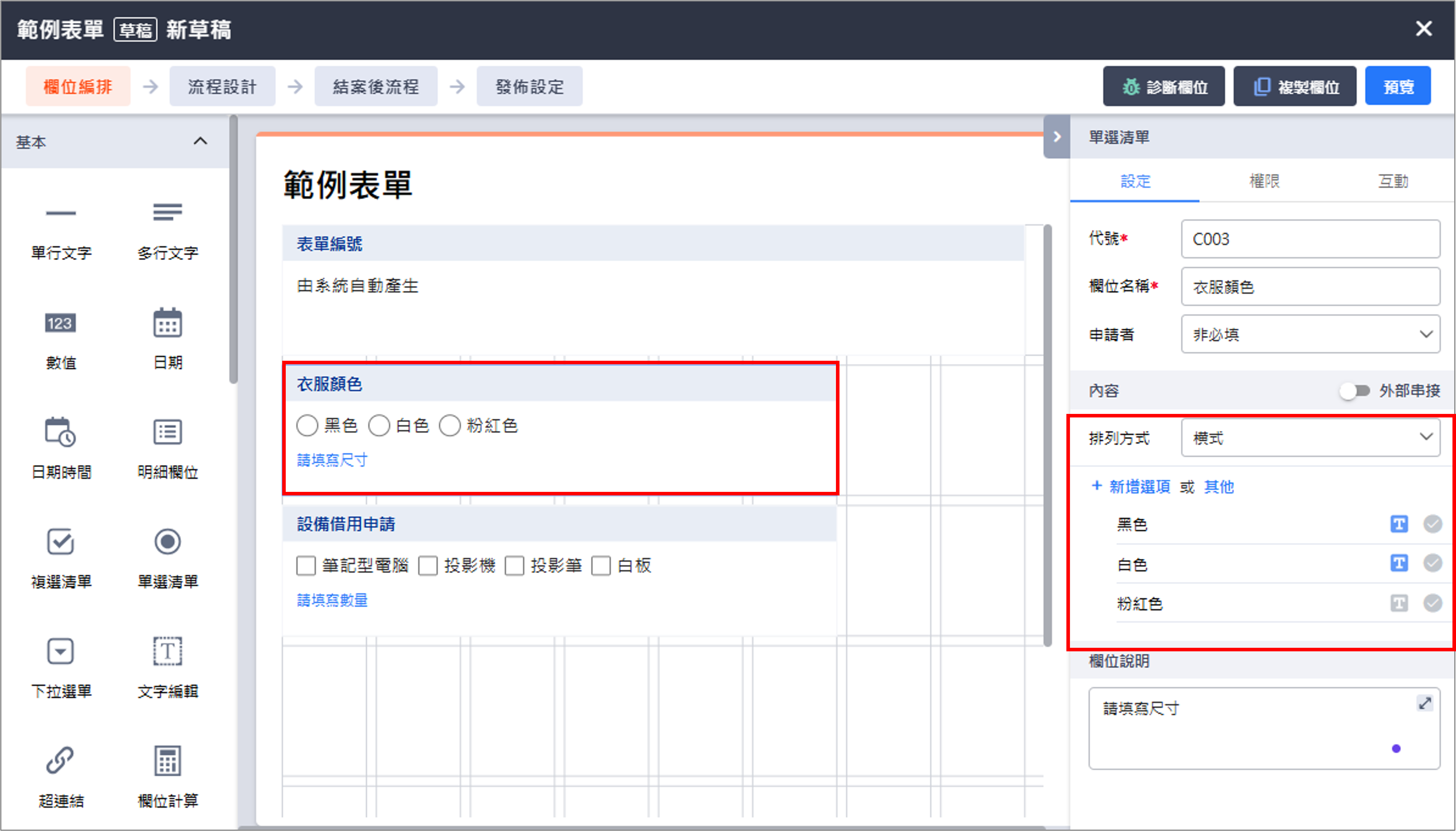Click the default checkmark icon beside 白色
Viewport: 1456px width, 831px height.
point(1432,563)
